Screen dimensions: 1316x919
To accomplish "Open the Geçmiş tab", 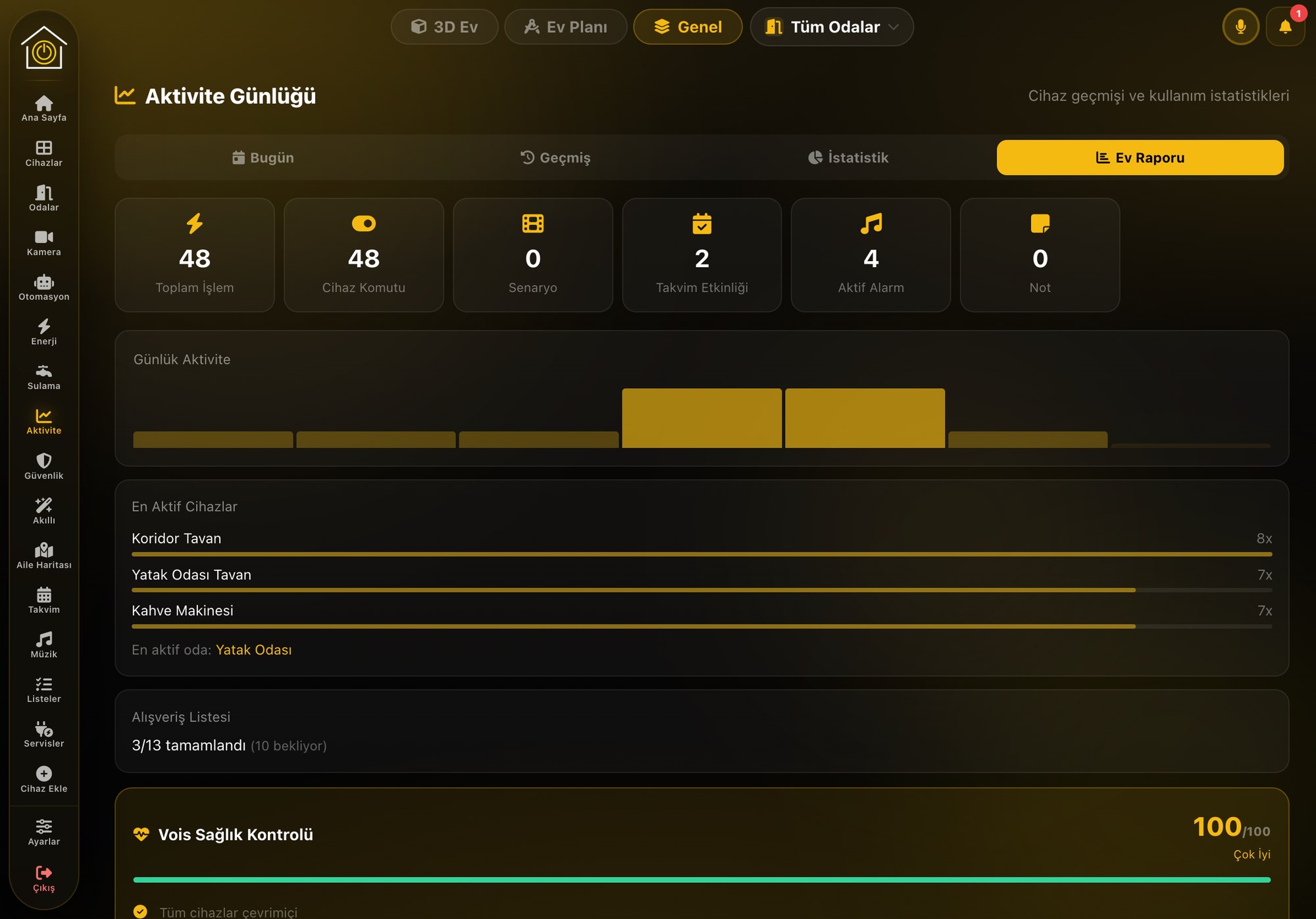I will [x=555, y=157].
